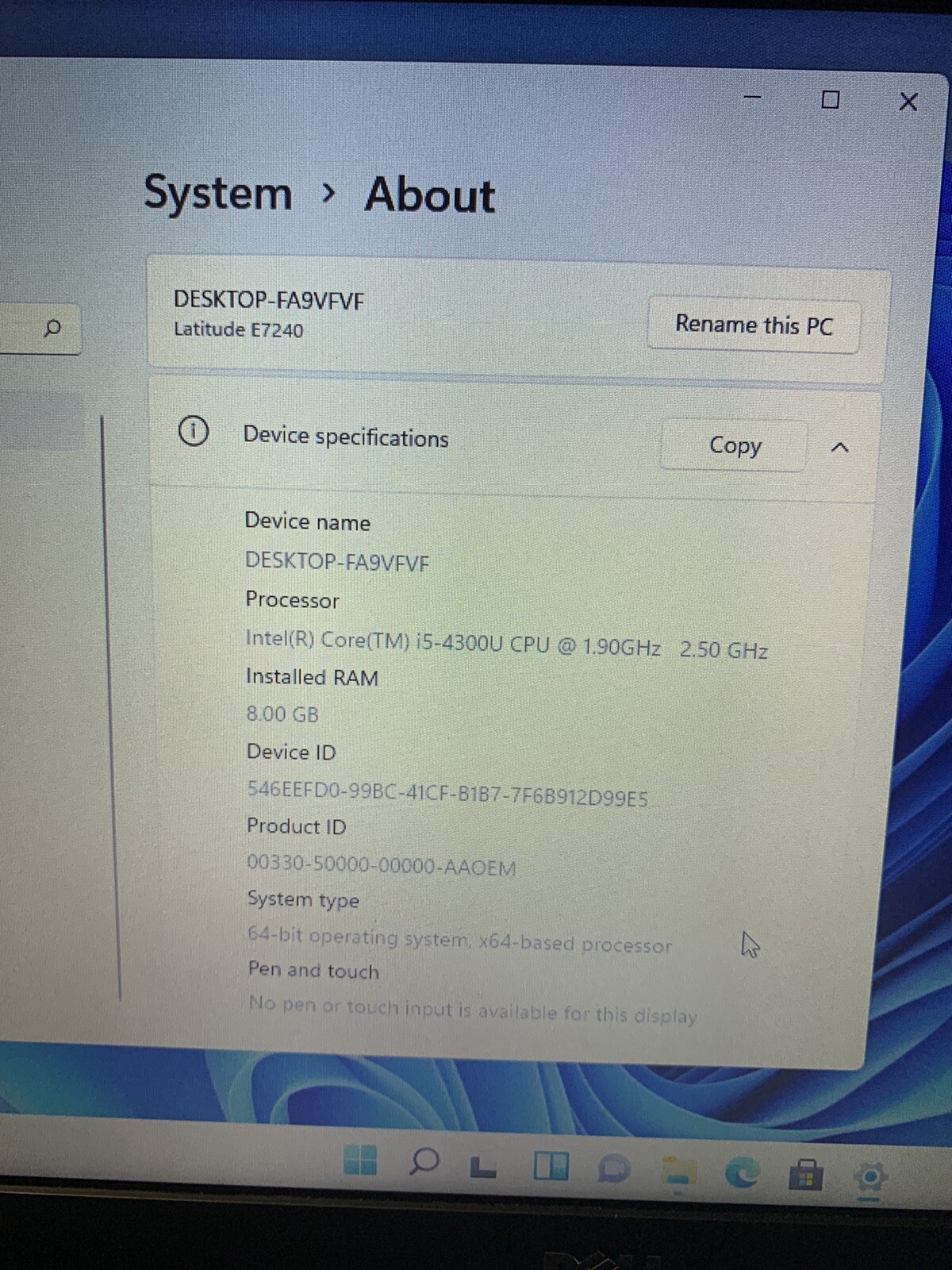Collapse the Device specifications section

tap(840, 448)
